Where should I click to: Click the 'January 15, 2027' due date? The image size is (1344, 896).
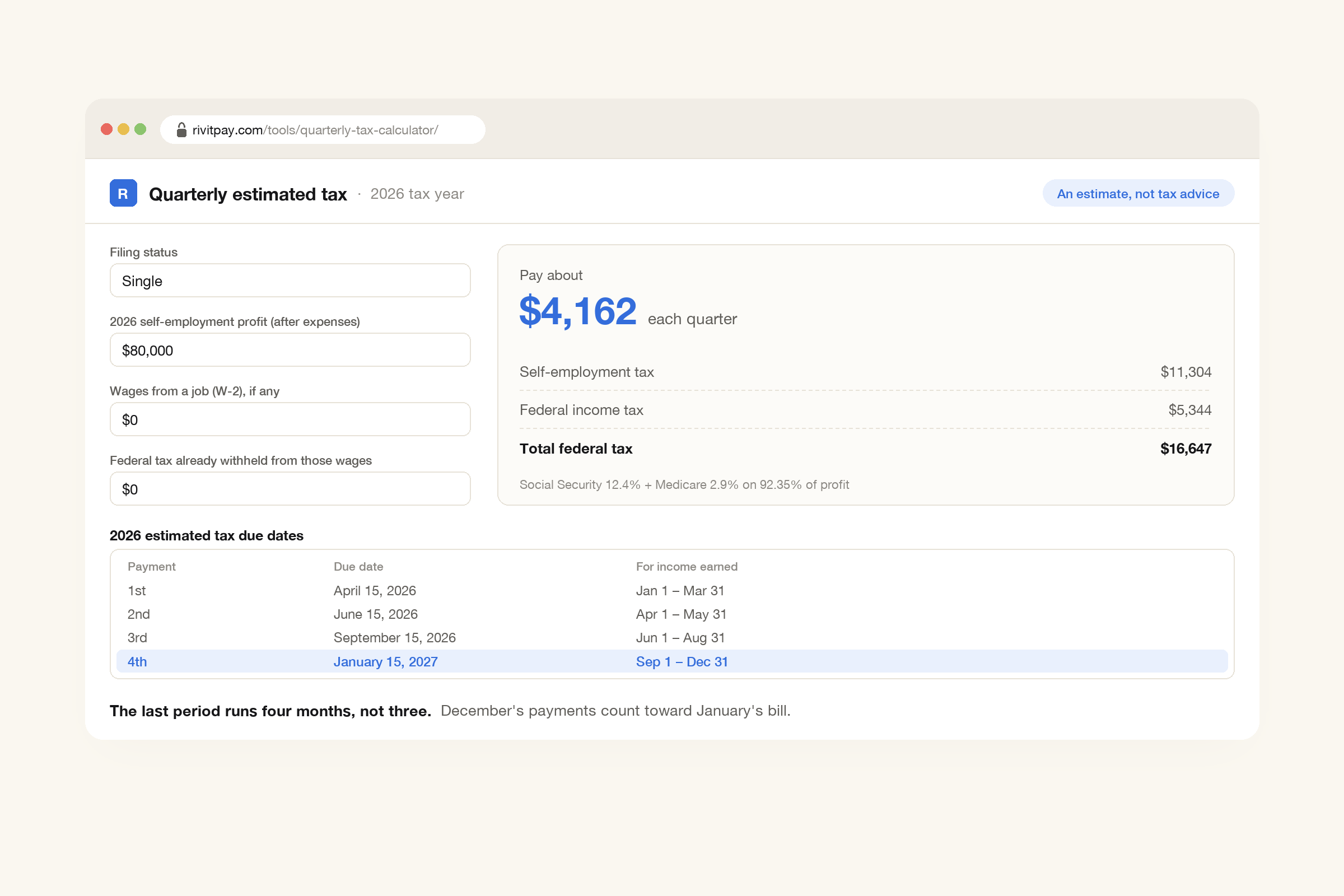coord(386,662)
